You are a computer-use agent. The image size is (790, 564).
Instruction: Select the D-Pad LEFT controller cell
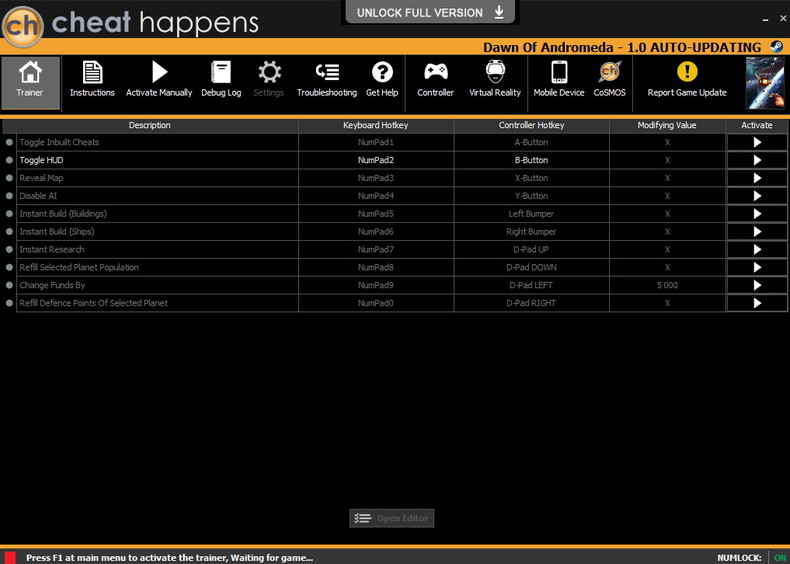click(532, 285)
